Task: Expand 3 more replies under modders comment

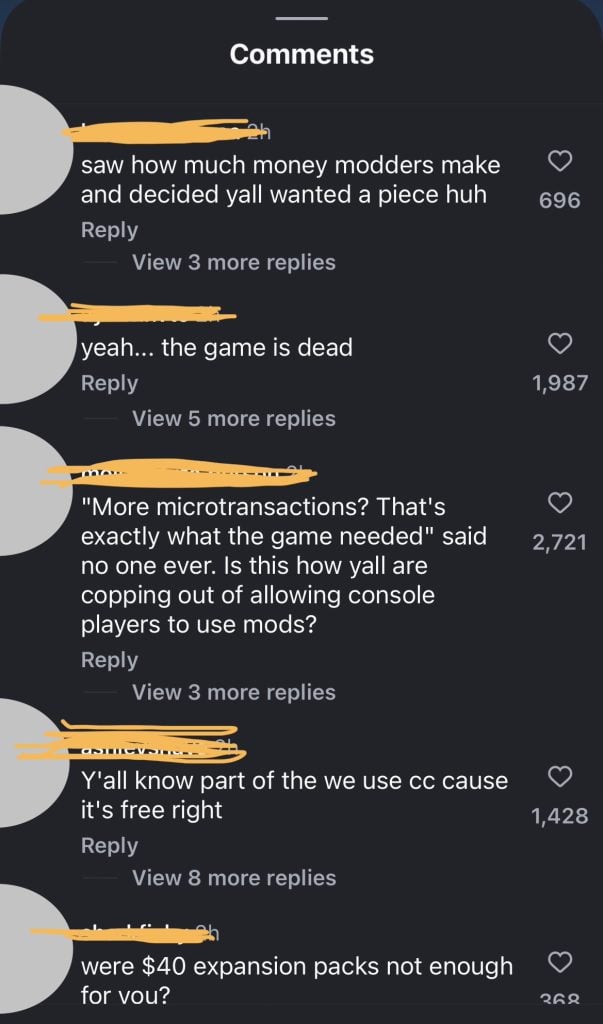Action: click(234, 262)
